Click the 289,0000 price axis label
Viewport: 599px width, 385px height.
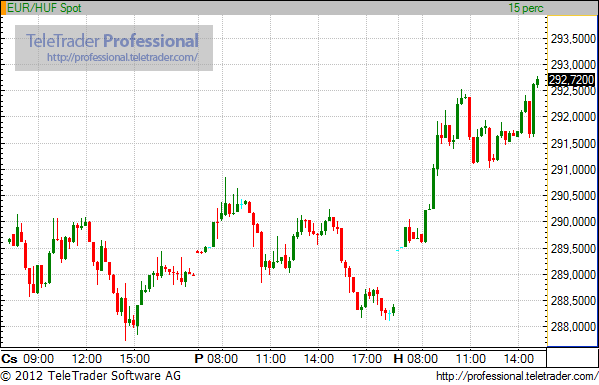pos(573,275)
